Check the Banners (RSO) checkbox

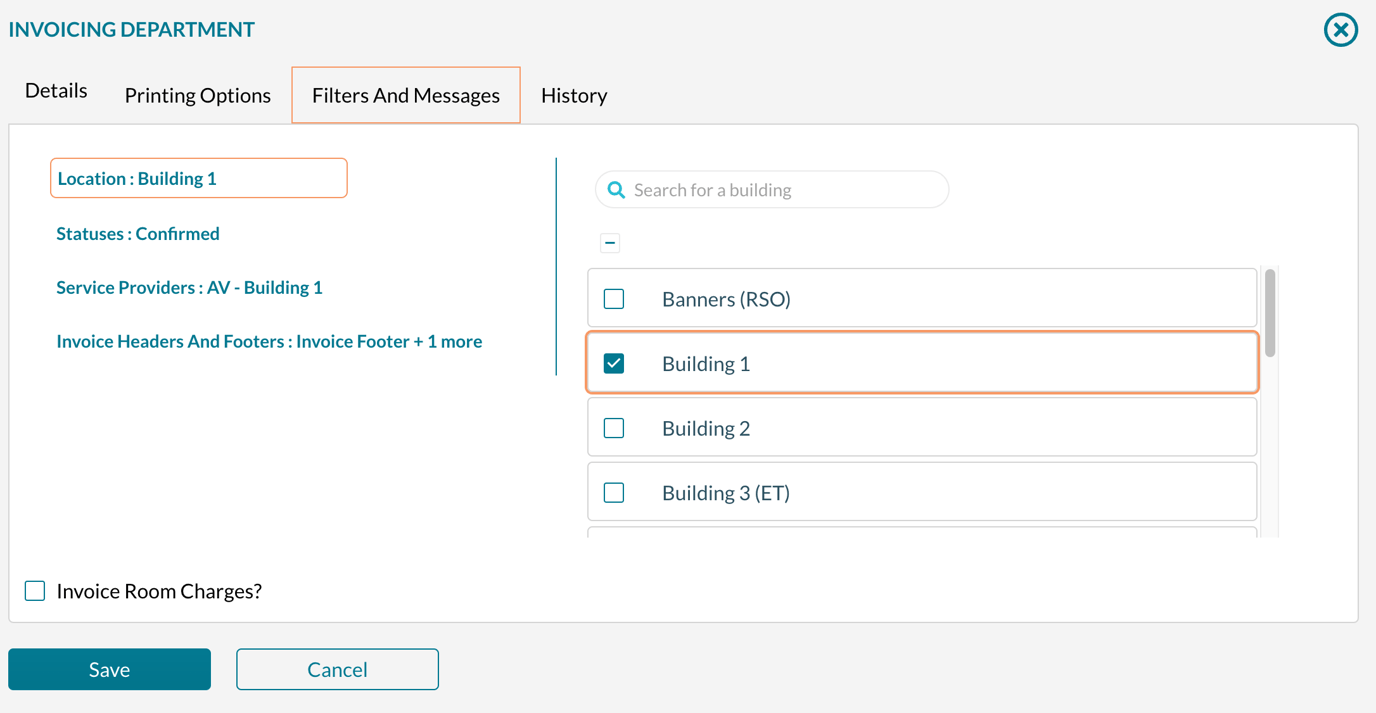[613, 298]
